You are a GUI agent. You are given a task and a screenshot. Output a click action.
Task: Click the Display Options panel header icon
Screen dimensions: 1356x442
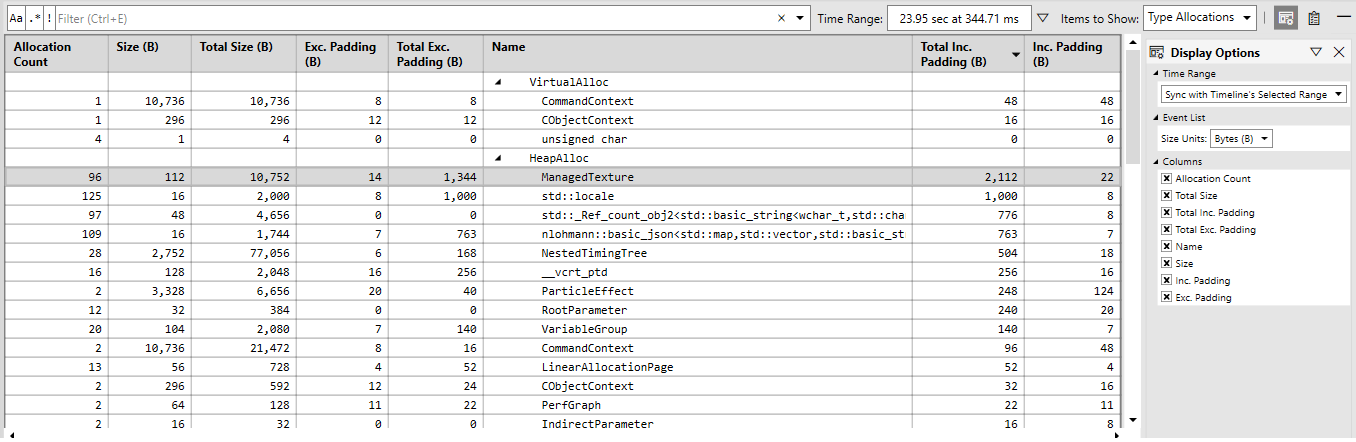[x=1157, y=52]
